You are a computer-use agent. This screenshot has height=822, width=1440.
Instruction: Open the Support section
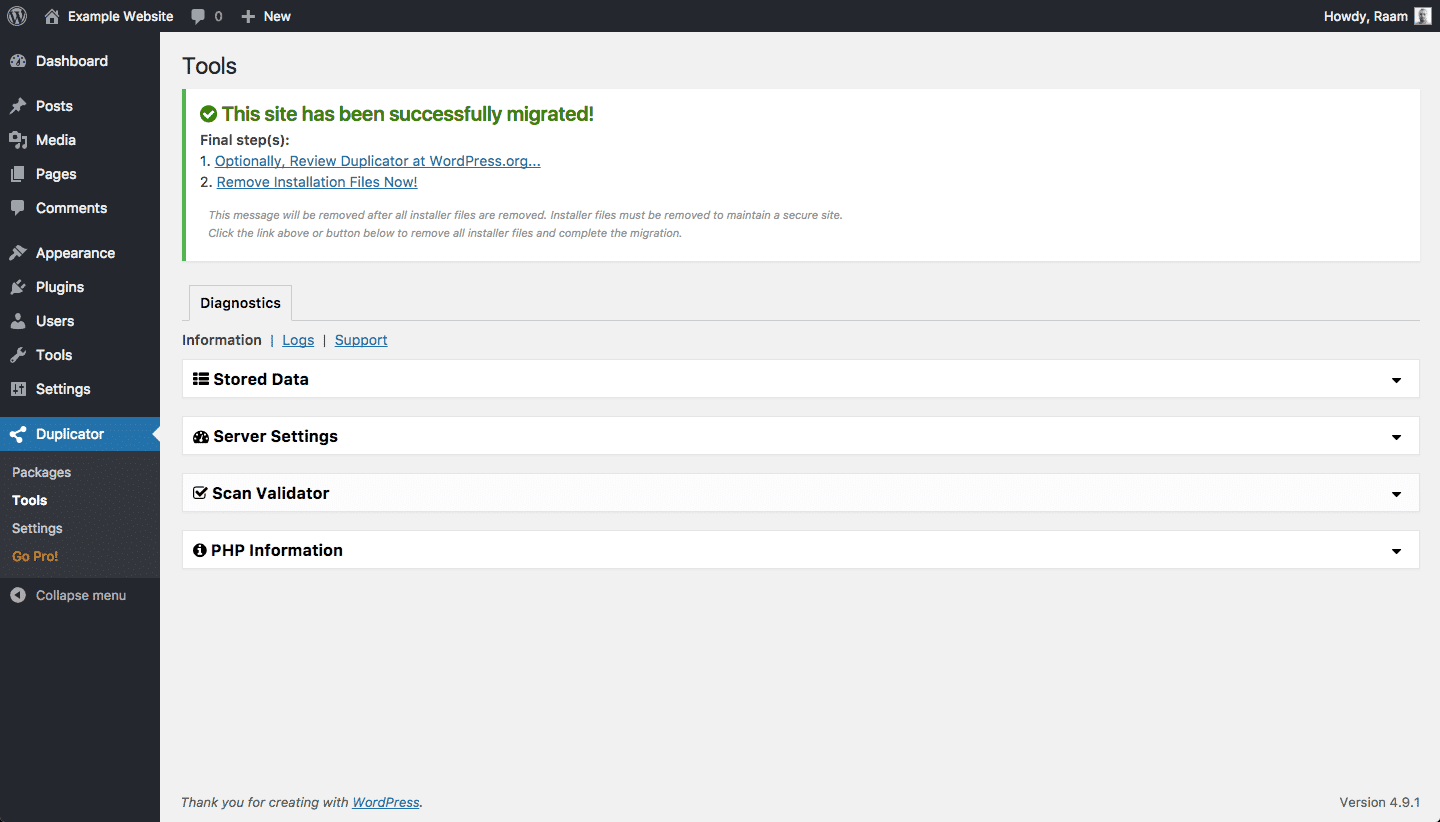pyautogui.click(x=360, y=340)
